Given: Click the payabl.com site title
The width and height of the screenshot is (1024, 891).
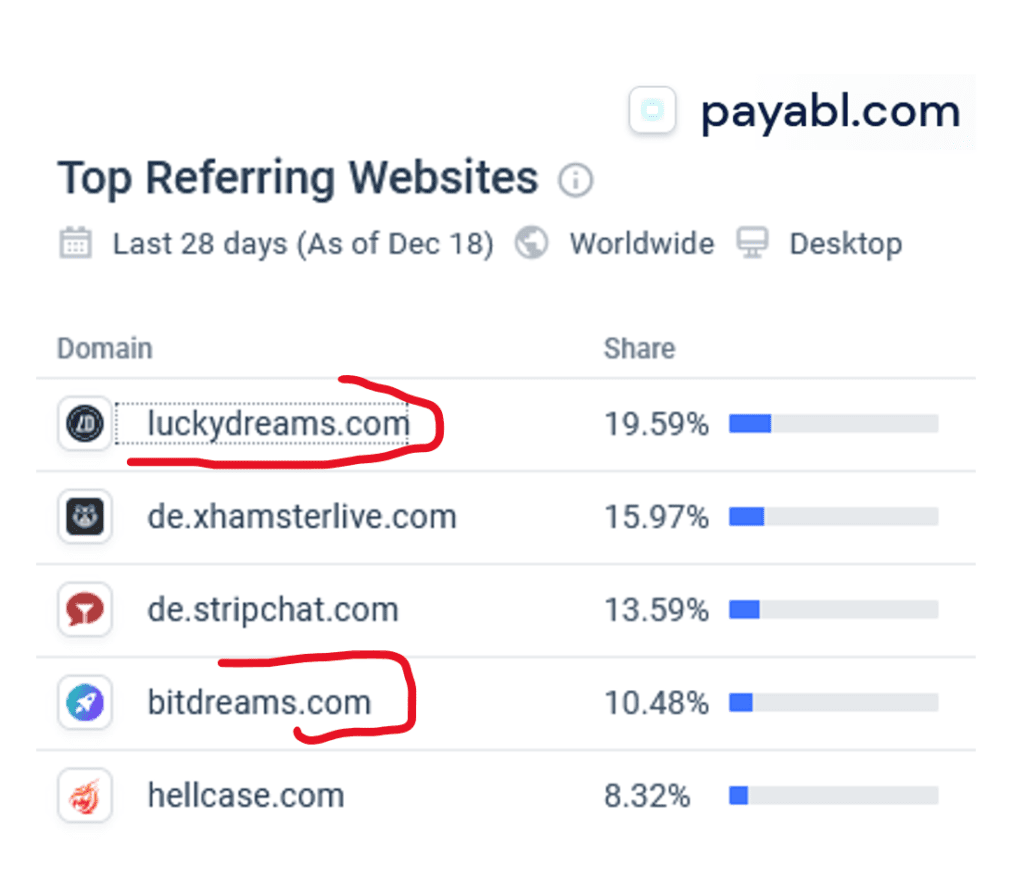Looking at the screenshot, I should click(x=831, y=112).
